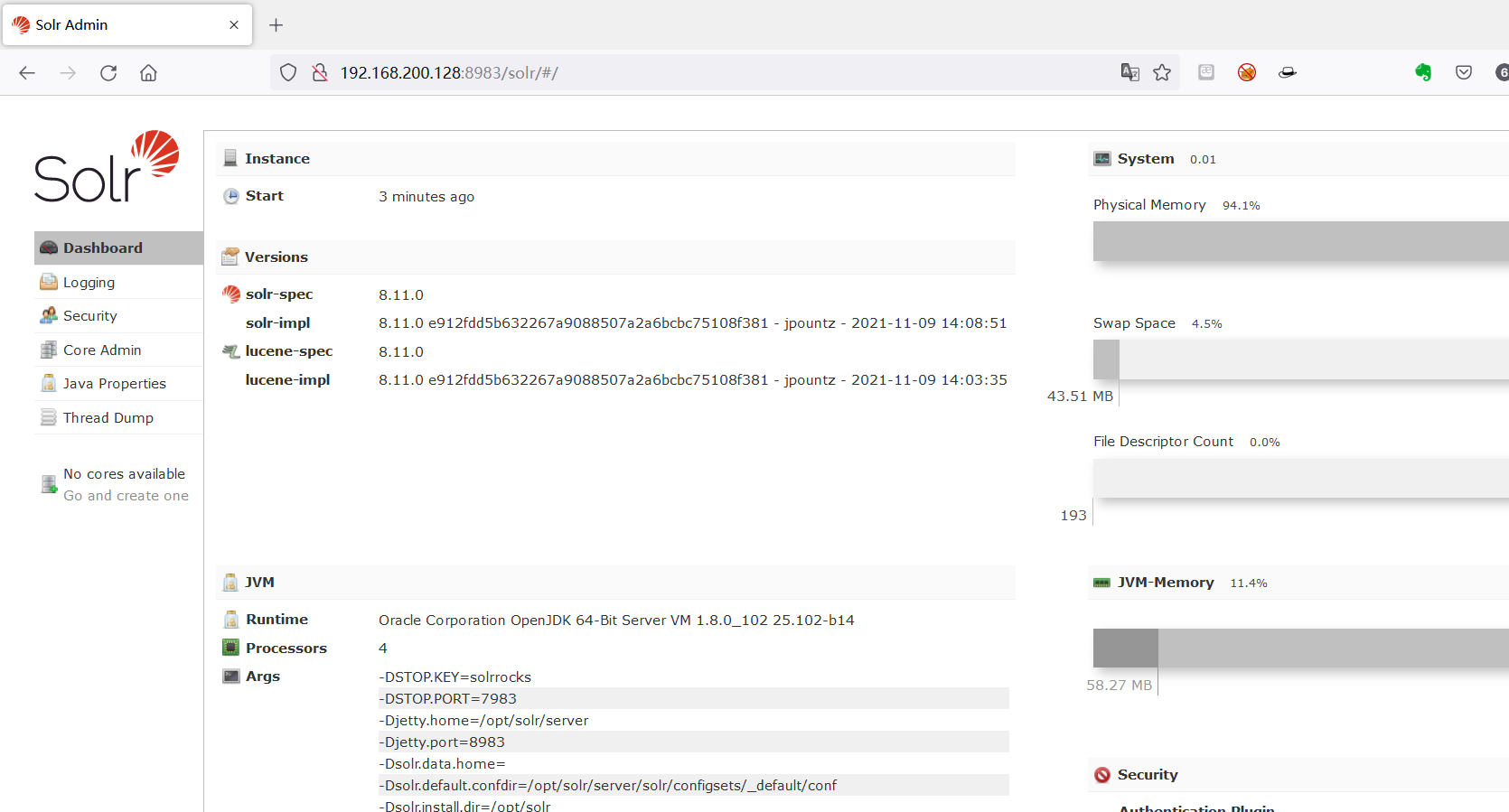Image resolution: width=1509 pixels, height=812 pixels.
Task: Reload the page with the refresh button
Action: pos(108,73)
